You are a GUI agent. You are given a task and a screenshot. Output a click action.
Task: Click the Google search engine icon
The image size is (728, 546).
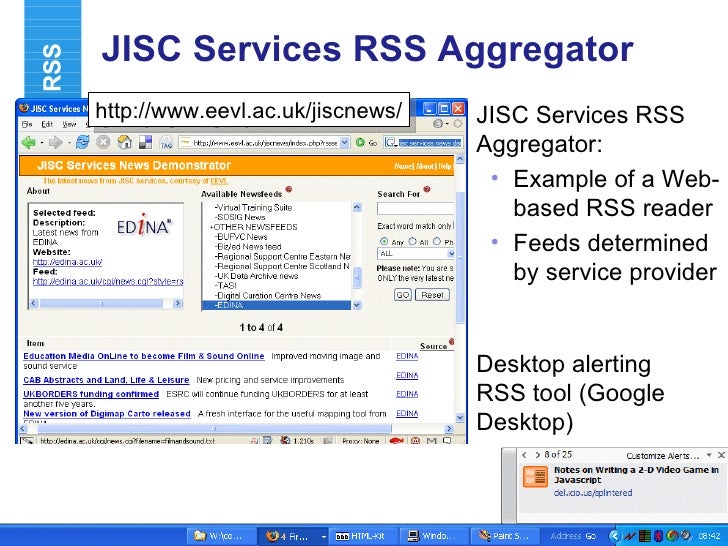(x=390, y=143)
